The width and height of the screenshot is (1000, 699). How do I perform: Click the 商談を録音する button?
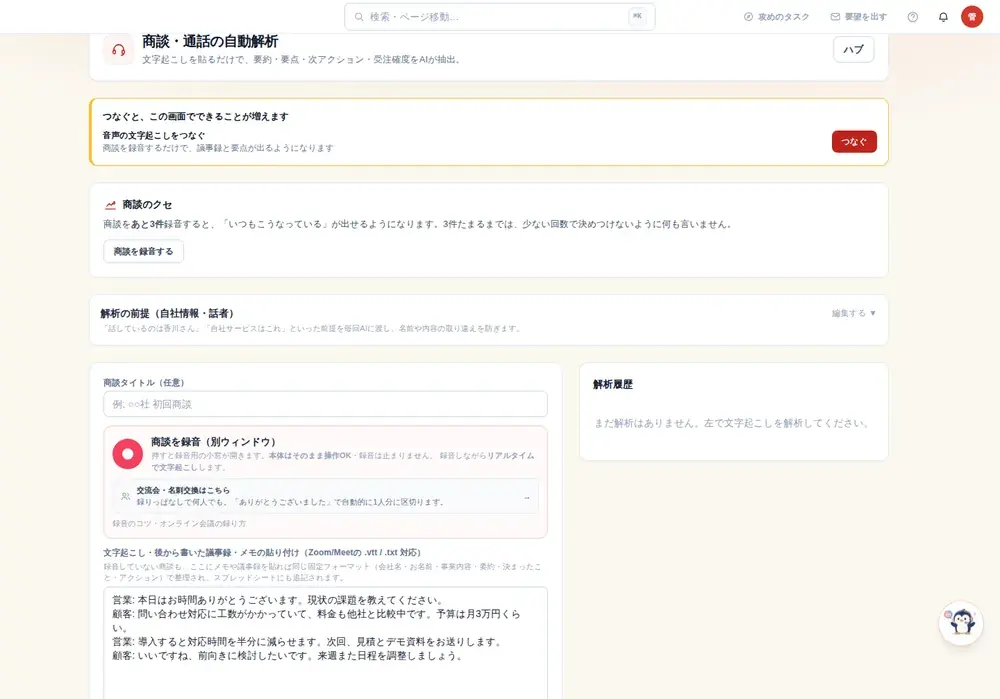(x=143, y=251)
